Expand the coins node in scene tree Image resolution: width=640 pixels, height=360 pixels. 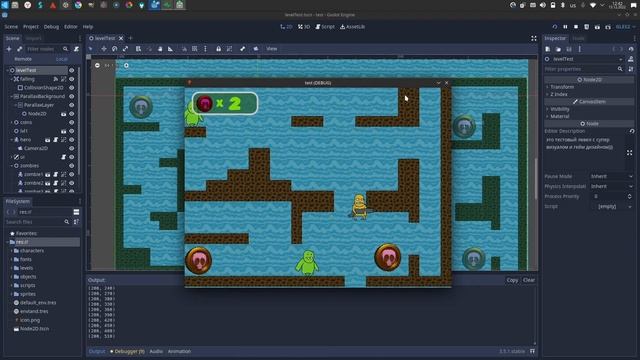tap(11, 122)
